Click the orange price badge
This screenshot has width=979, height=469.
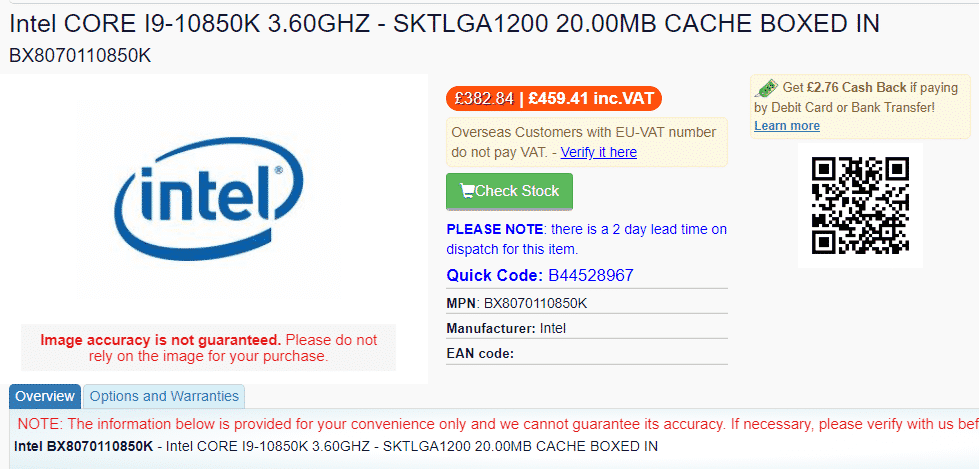[x=553, y=99]
